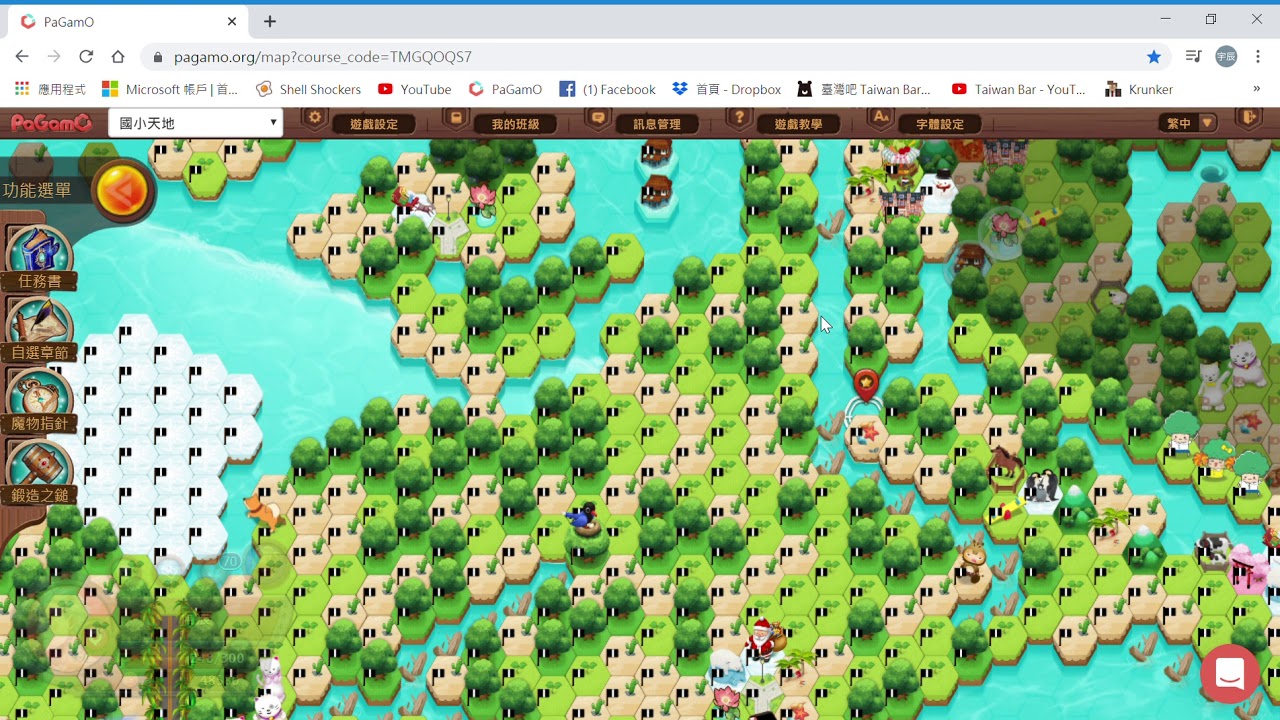Open the YouTube bookmark
The image size is (1280, 720).
pyautogui.click(x=414, y=89)
